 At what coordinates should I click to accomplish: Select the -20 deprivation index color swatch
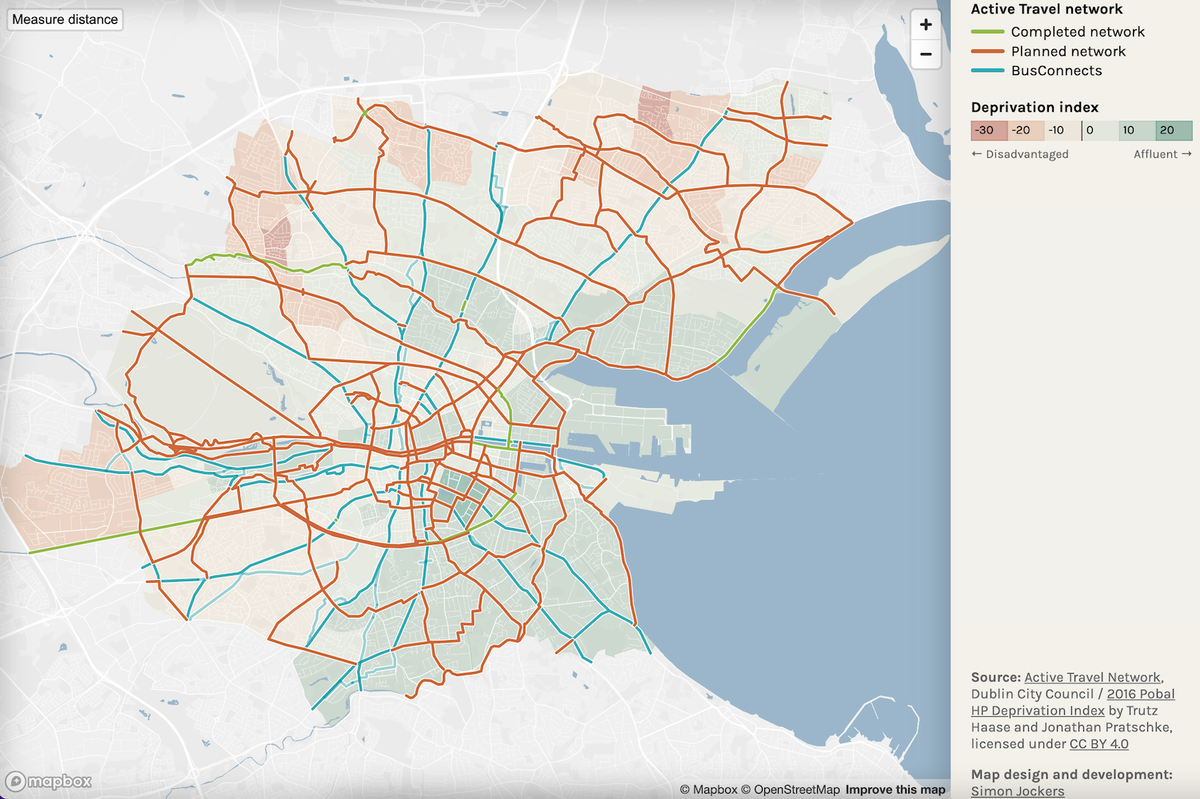1026,130
